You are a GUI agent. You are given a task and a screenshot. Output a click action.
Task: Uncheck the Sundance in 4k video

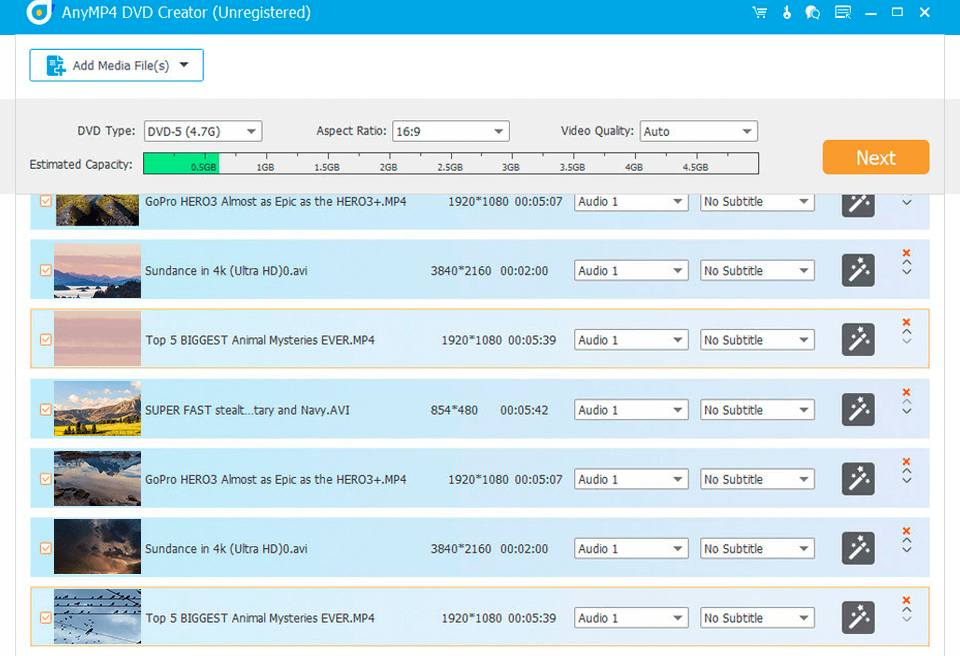pyautogui.click(x=45, y=270)
